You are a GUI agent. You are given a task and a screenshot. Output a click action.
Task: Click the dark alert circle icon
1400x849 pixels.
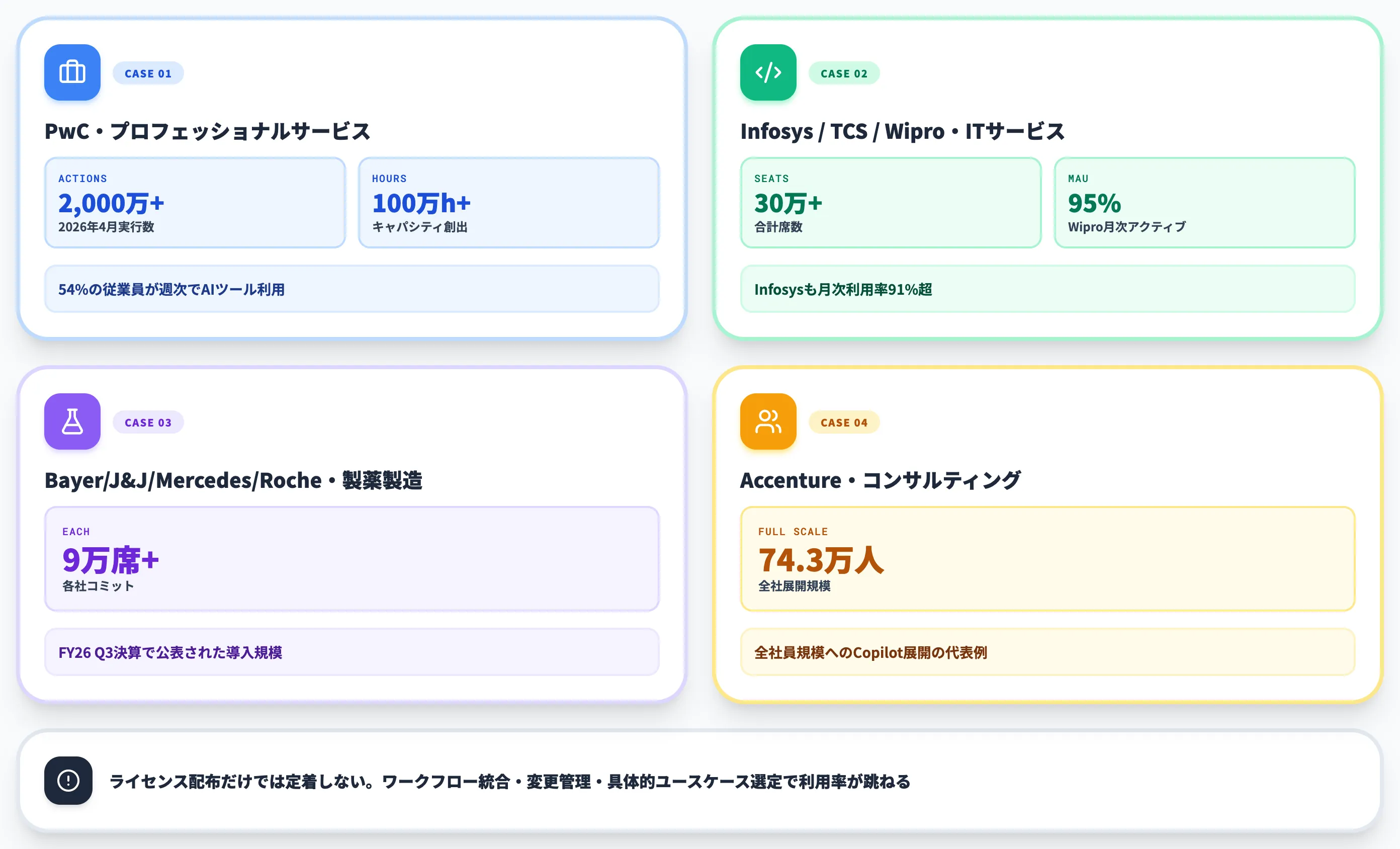click(68, 780)
